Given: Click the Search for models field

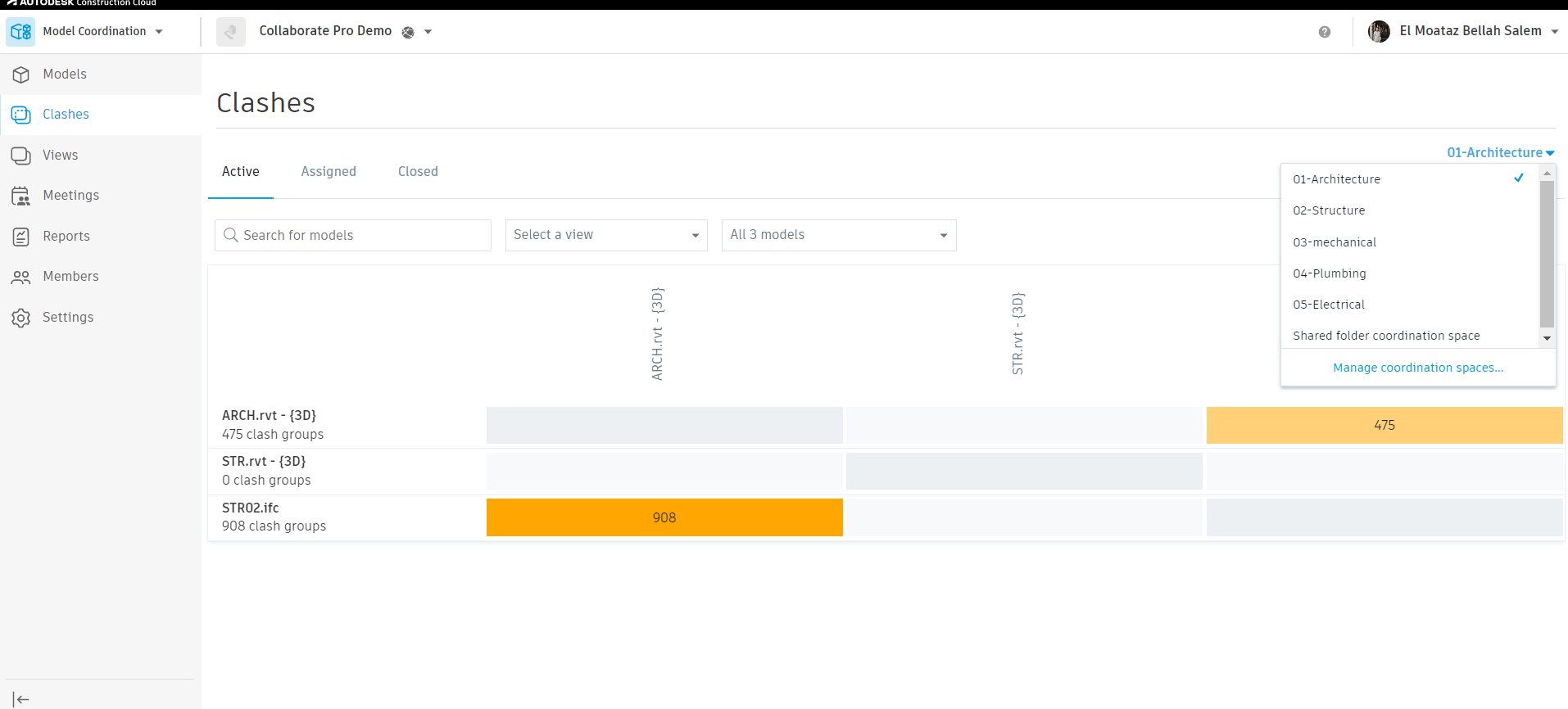Looking at the screenshot, I should click(x=353, y=235).
